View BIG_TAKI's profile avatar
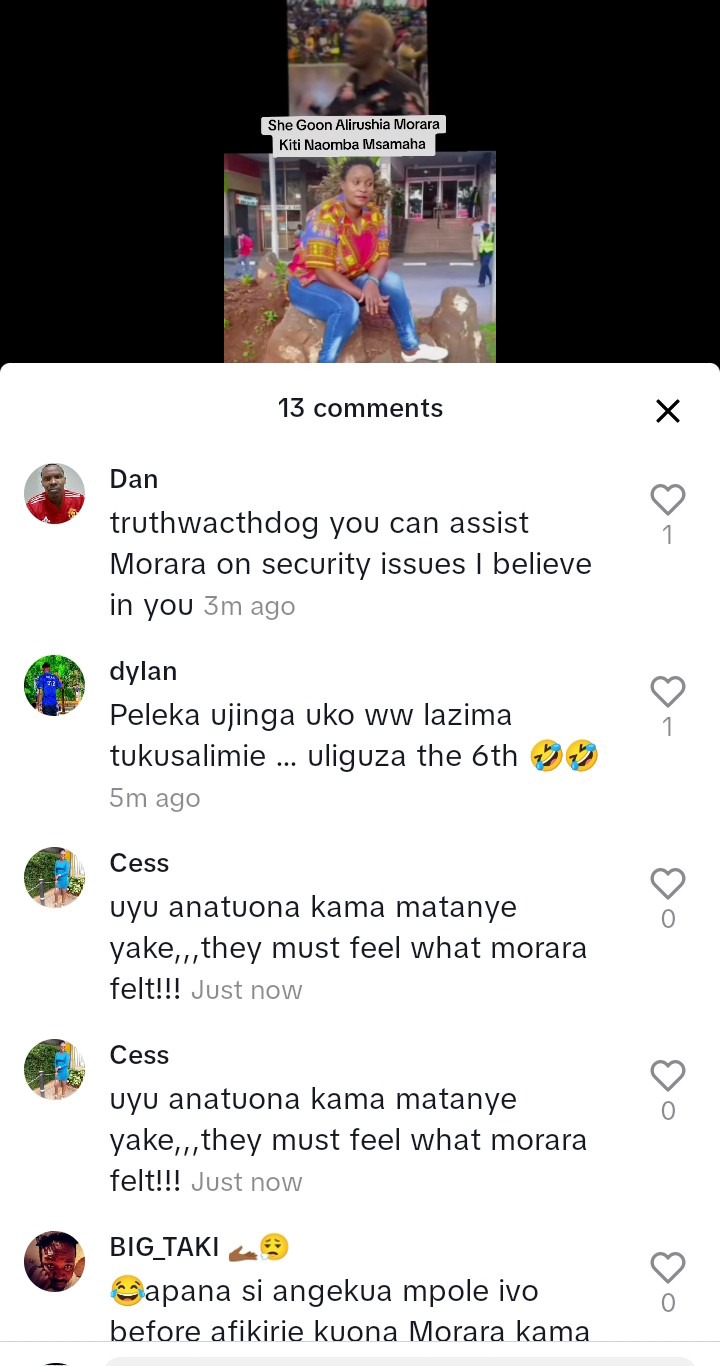The width and height of the screenshot is (720, 1366). click(x=54, y=1262)
